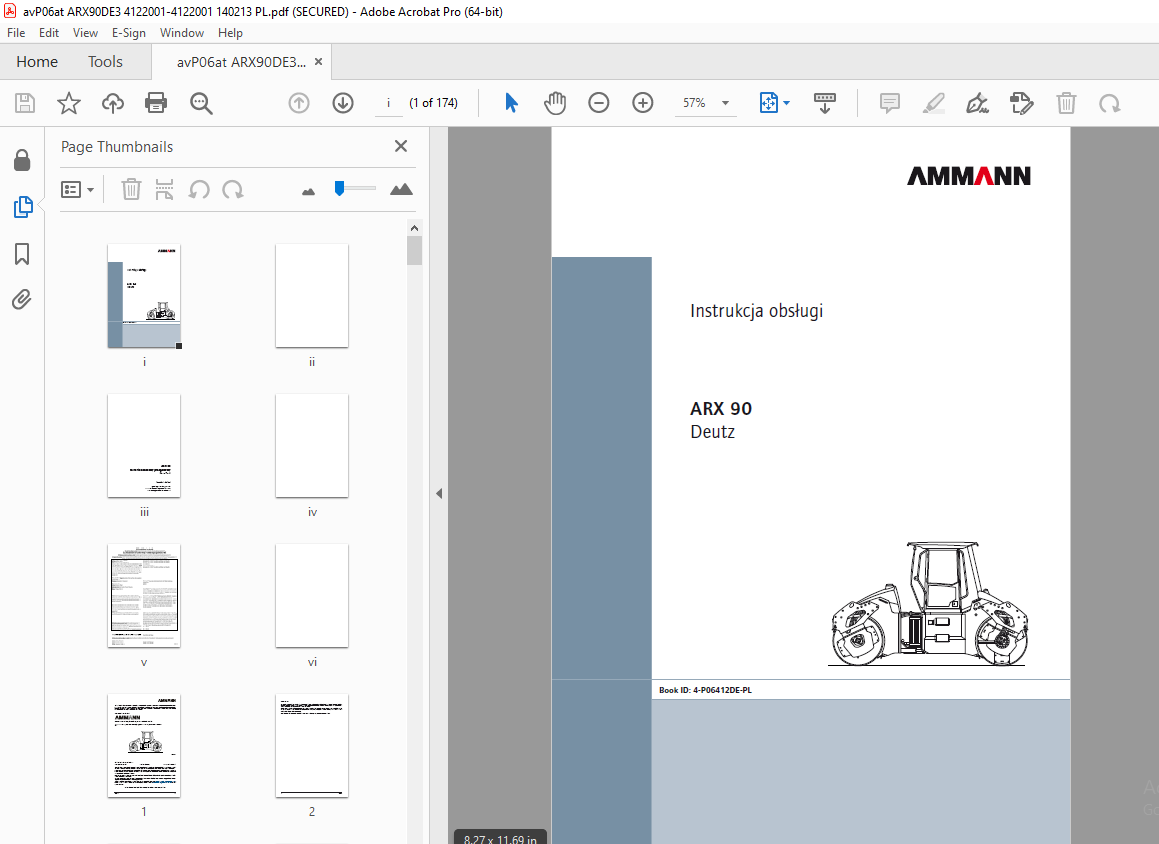Image resolution: width=1159 pixels, height=844 pixels.
Task: Click the toolbar rotate icon
Action: 1109,103
